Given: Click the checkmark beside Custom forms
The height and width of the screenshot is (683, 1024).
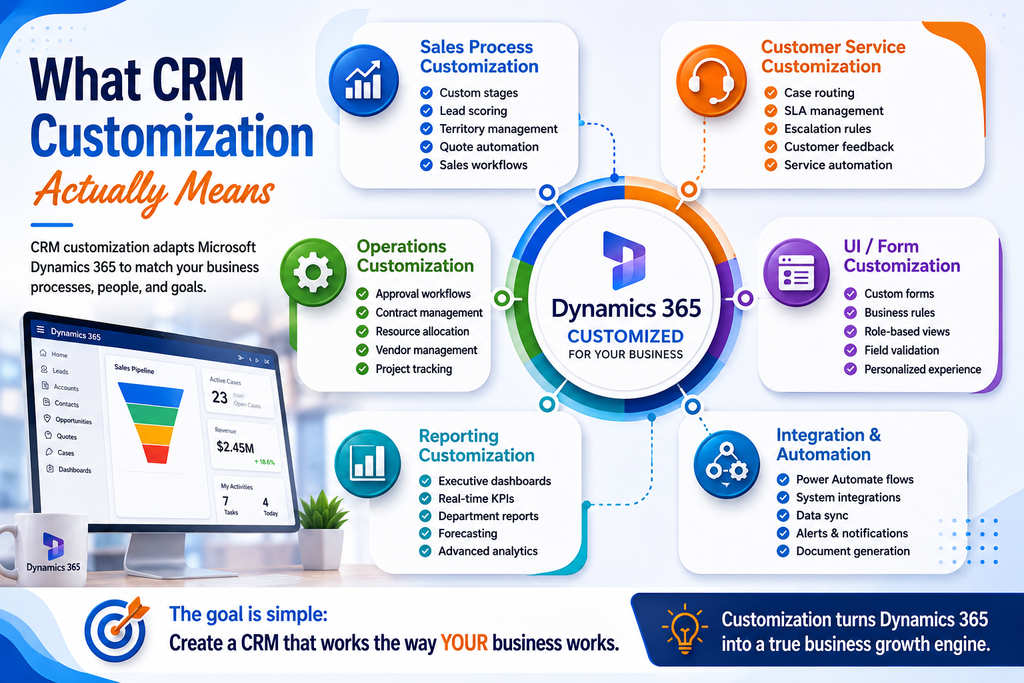Looking at the screenshot, I should click(x=850, y=294).
